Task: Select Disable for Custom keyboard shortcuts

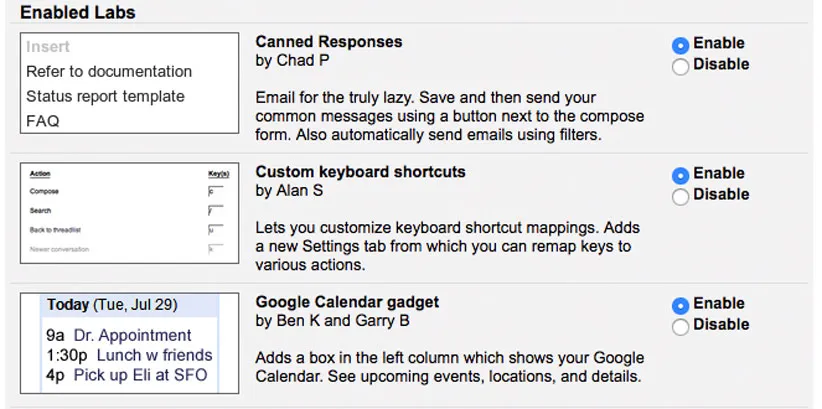Action: click(x=681, y=196)
